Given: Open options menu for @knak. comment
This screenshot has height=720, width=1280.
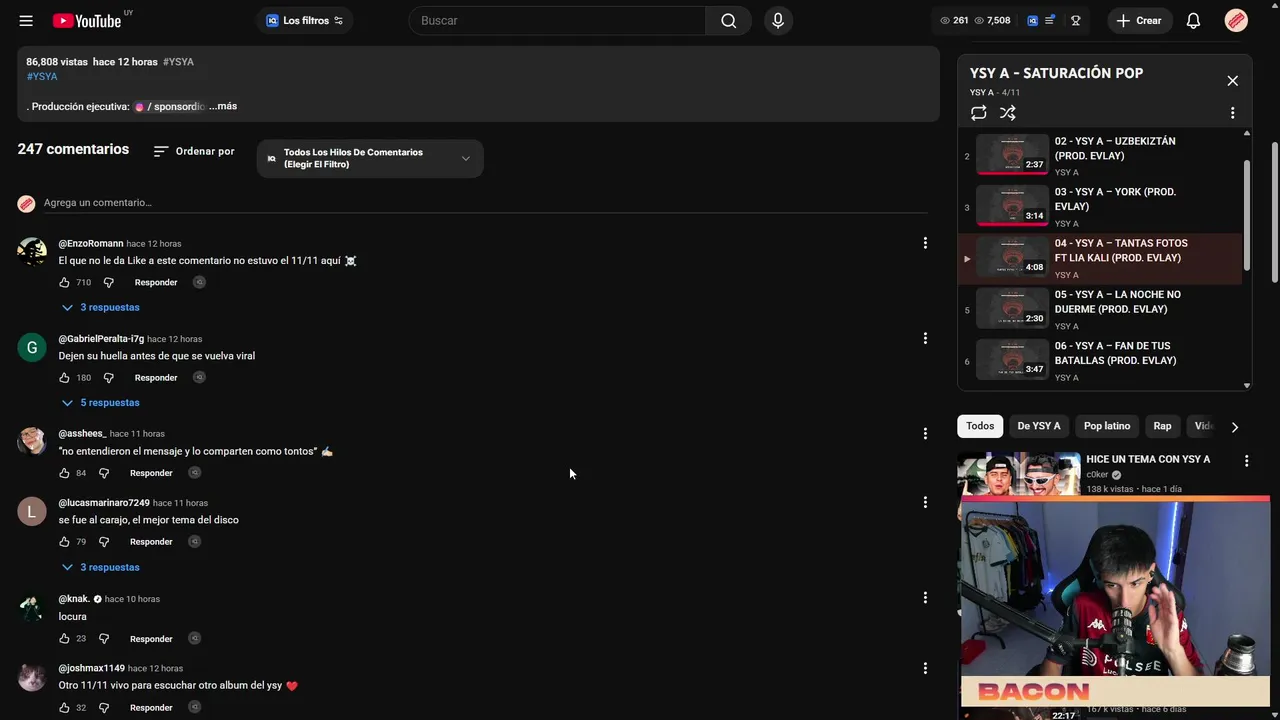Looking at the screenshot, I should coord(925,597).
